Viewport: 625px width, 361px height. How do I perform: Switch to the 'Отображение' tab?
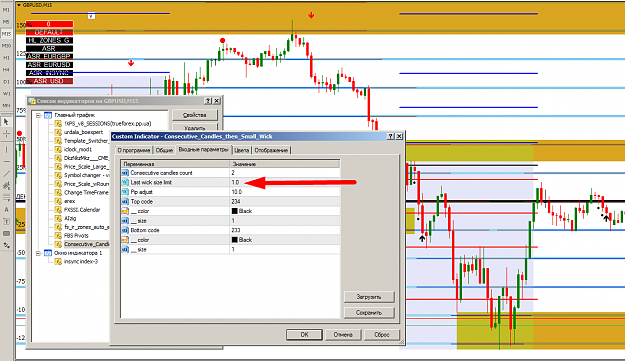(271, 150)
